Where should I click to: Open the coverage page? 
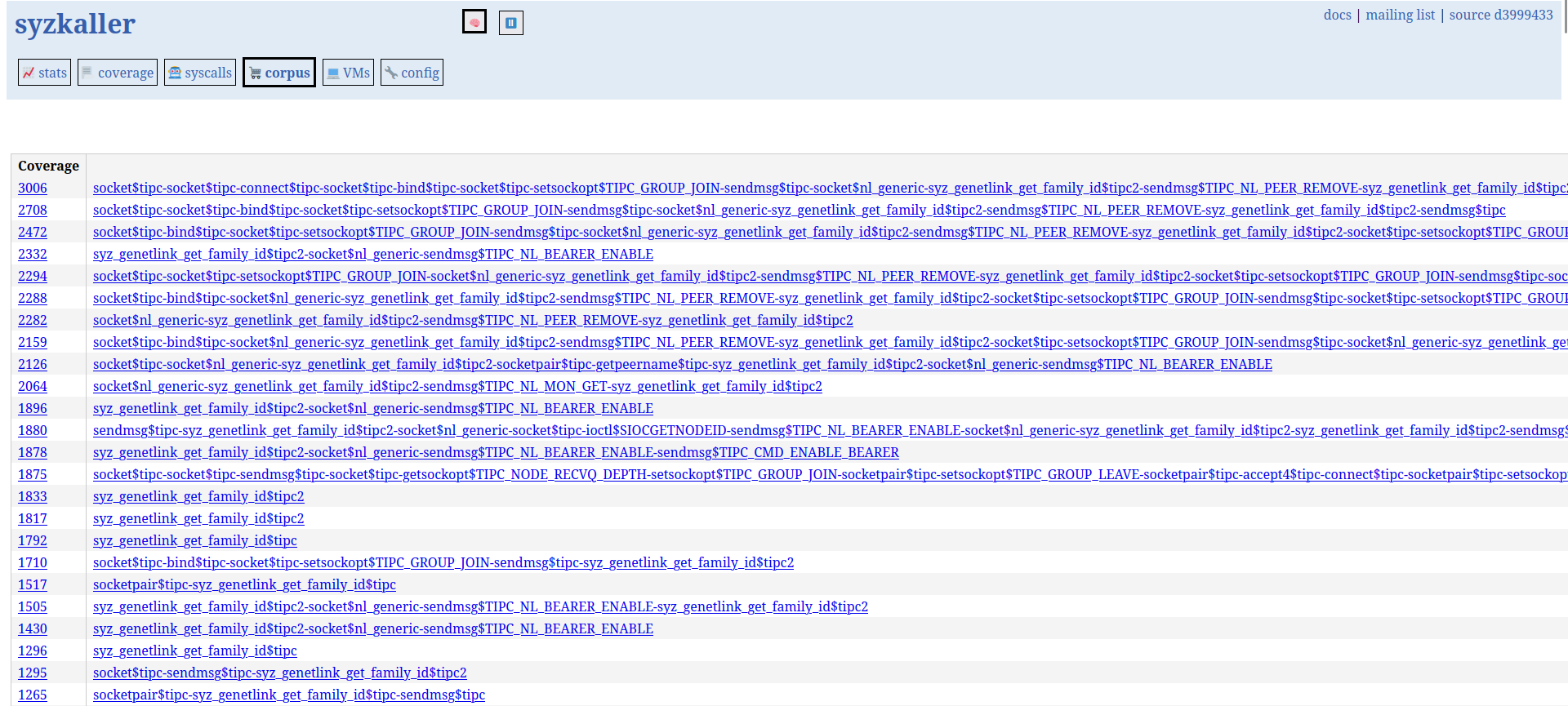118,73
